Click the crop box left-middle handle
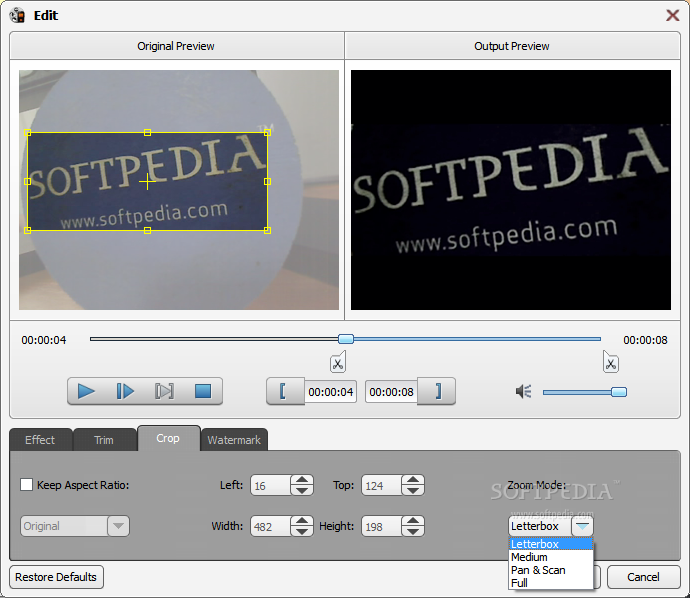 [x=28, y=181]
